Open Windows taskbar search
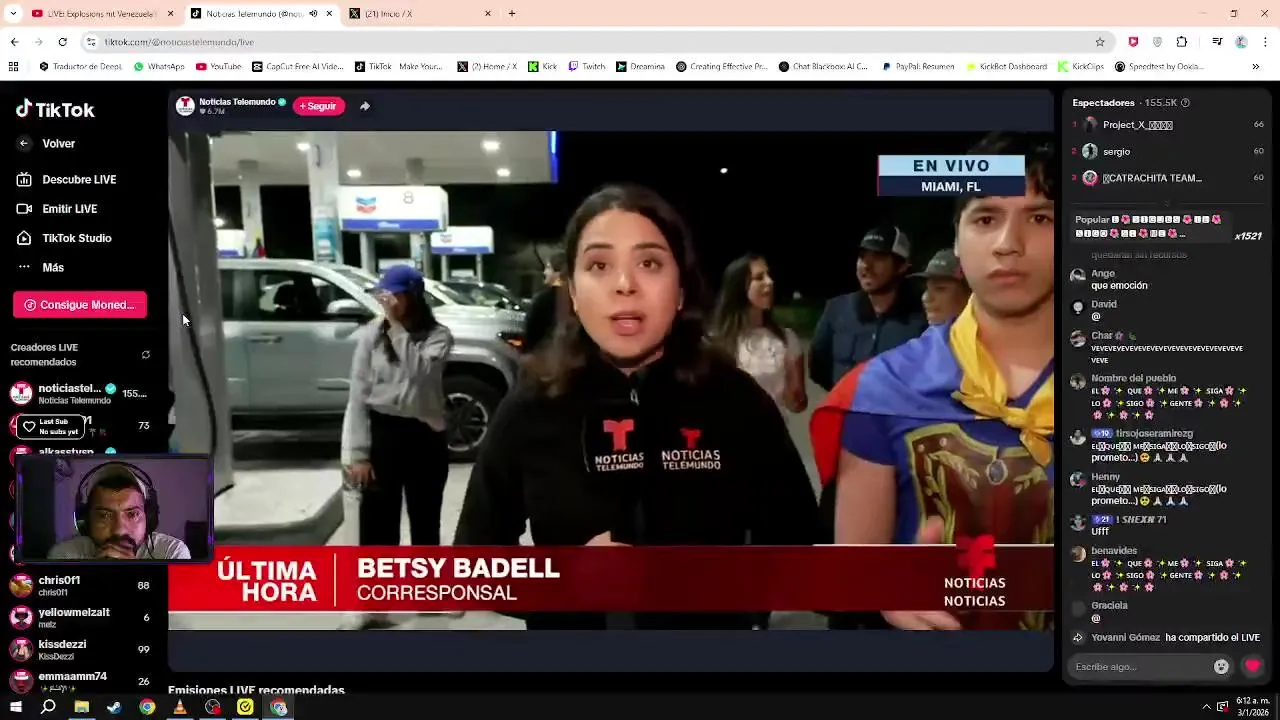Image resolution: width=1280 pixels, height=720 pixels. (x=48, y=707)
